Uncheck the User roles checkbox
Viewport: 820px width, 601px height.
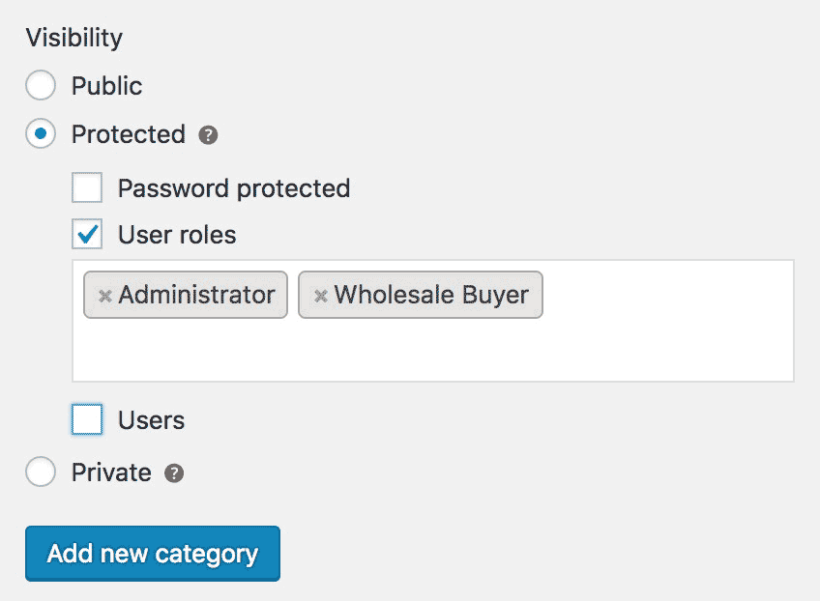(x=87, y=234)
